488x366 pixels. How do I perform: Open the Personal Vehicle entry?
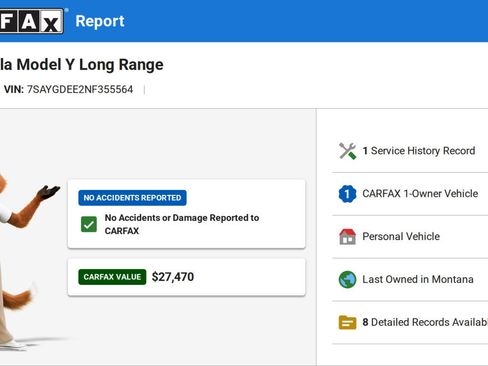[410, 237]
